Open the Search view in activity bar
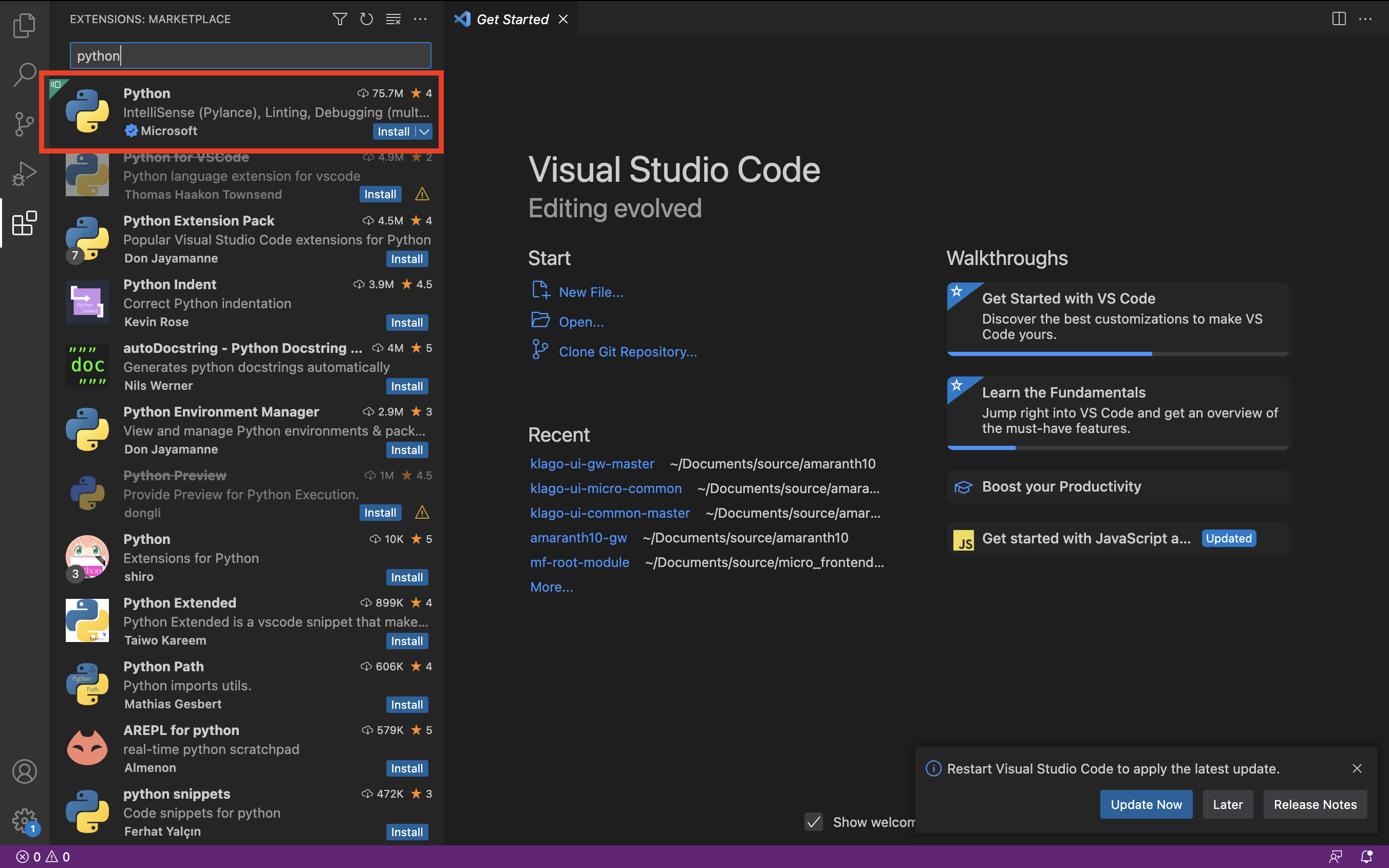The width and height of the screenshot is (1389, 868). 24,74
